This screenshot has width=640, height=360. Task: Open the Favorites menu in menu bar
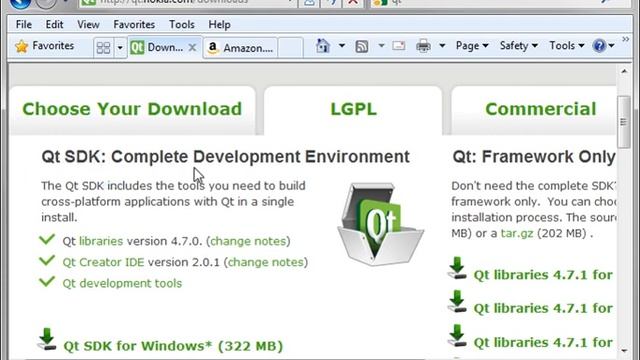(134, 25)
